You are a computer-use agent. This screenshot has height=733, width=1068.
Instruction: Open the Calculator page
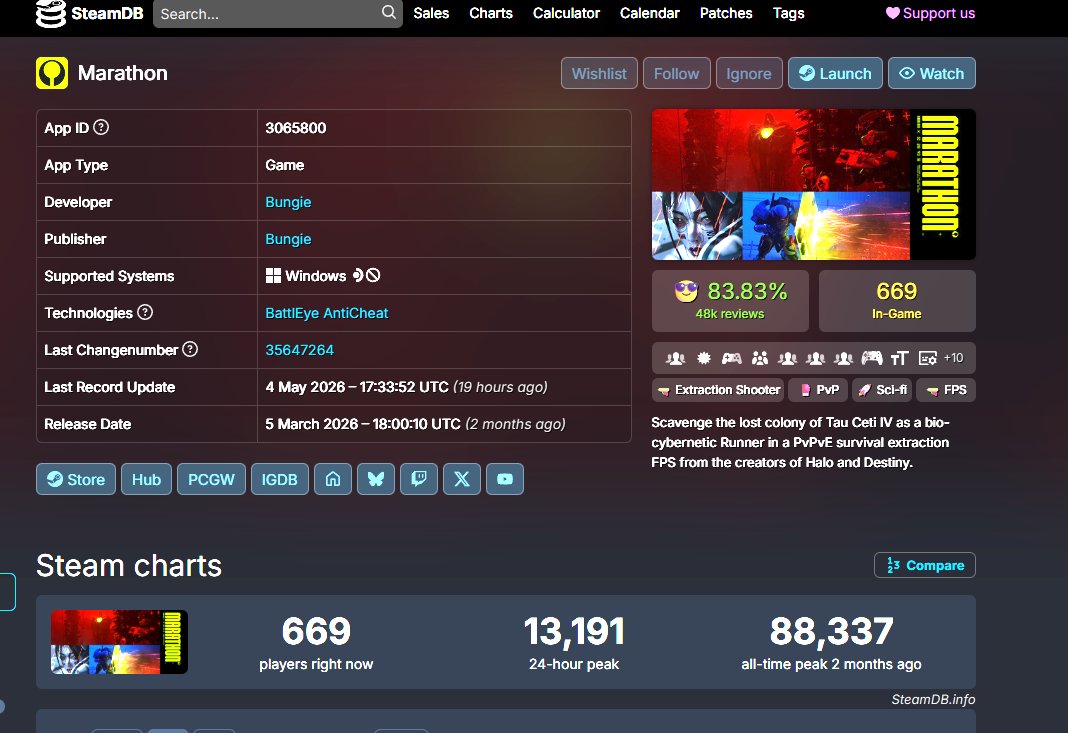566,13
